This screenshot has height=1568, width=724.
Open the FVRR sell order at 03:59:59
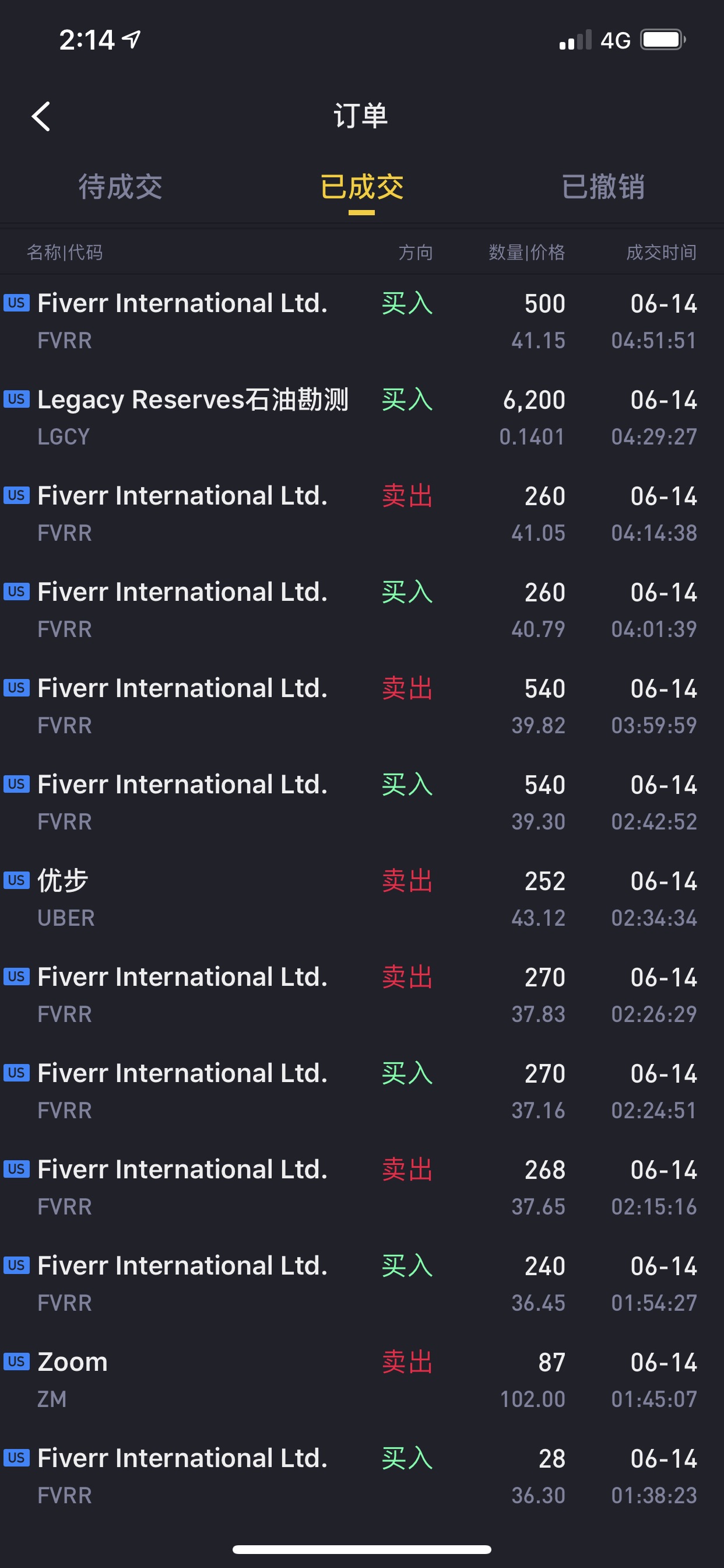click(362, 706)
